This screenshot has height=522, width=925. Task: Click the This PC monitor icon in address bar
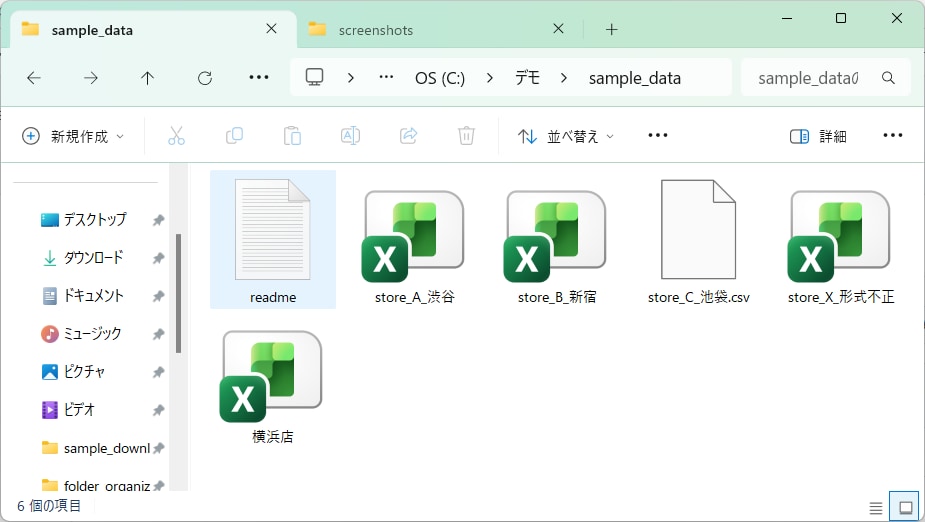pyautogui.click(x=314, y=77)
